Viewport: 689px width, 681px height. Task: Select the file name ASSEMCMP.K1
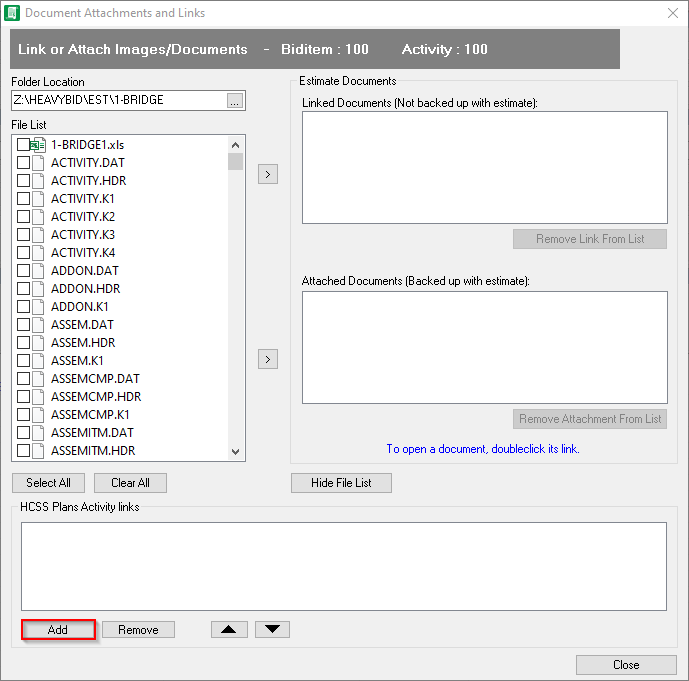pyautogui.click(x=90, y=415)
